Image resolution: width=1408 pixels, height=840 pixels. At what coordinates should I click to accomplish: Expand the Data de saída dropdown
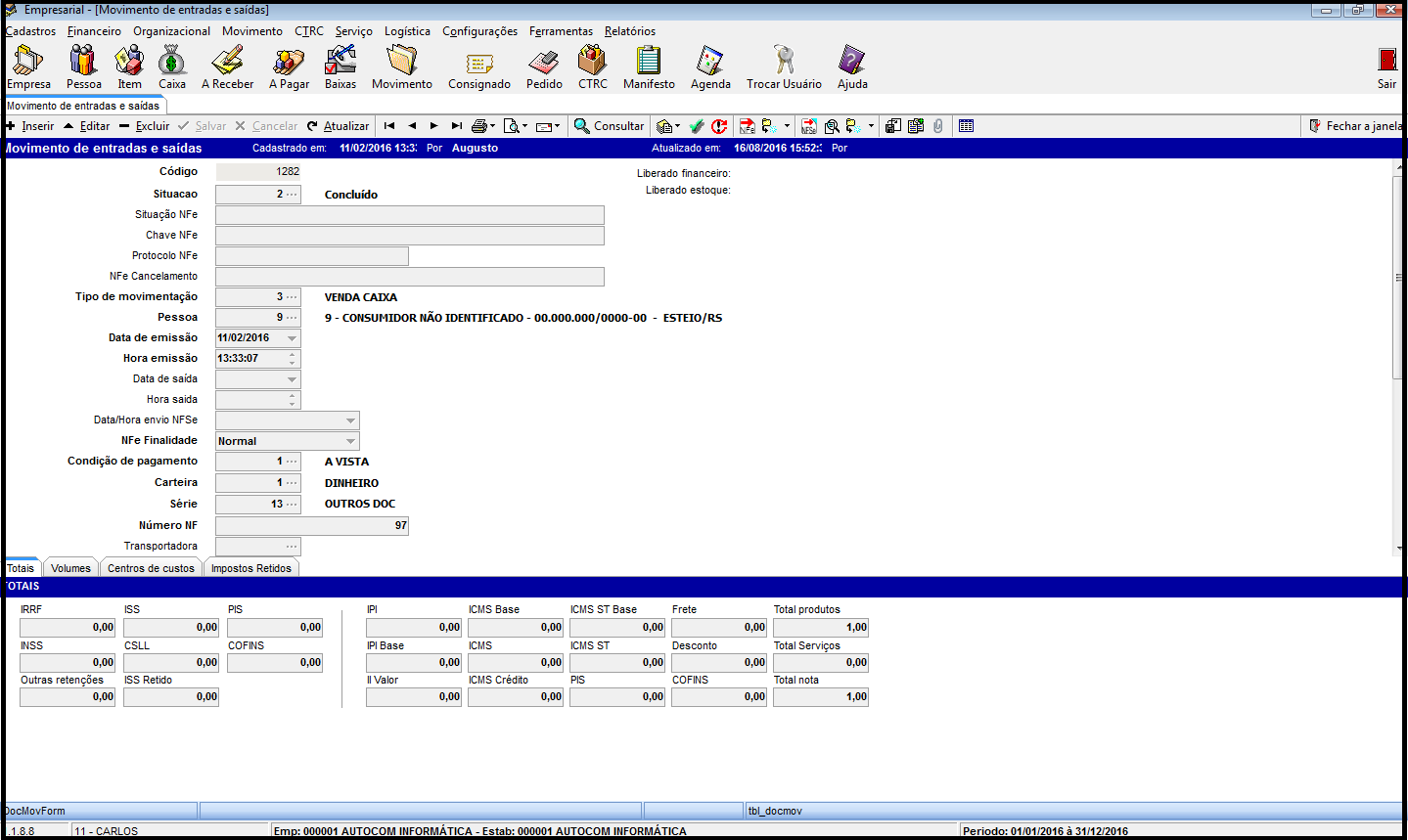pyautogui.click(x=292, y=379)
